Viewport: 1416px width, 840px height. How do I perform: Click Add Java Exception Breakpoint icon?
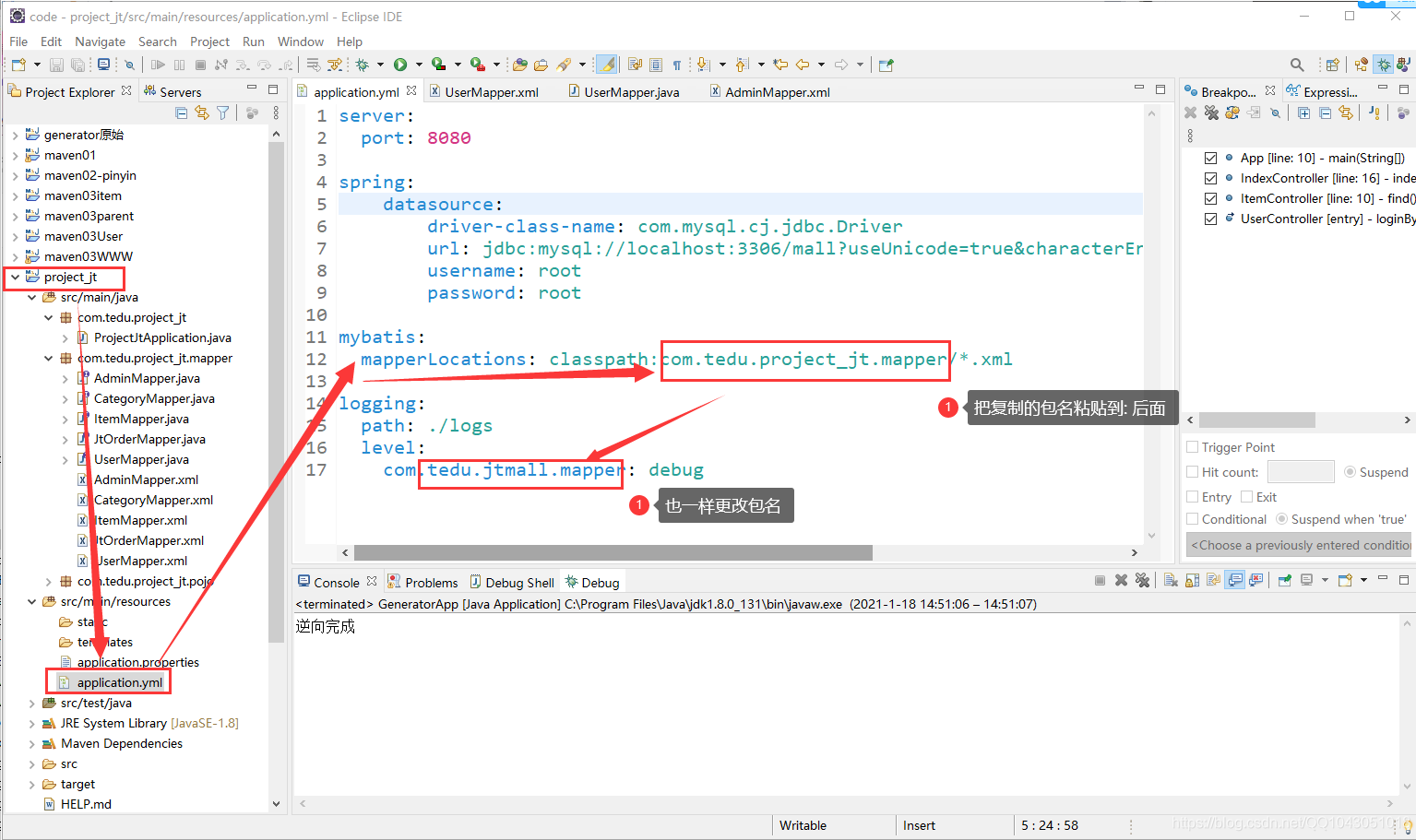tap(1374, 112)
